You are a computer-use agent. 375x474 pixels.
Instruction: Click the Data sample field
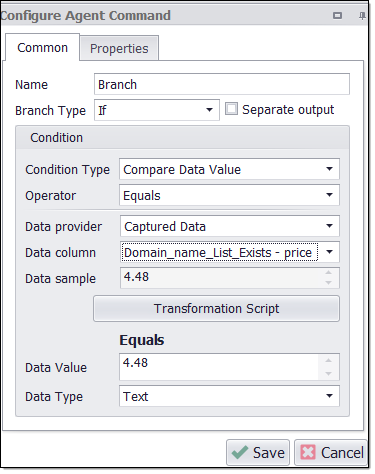click(229, 278)
